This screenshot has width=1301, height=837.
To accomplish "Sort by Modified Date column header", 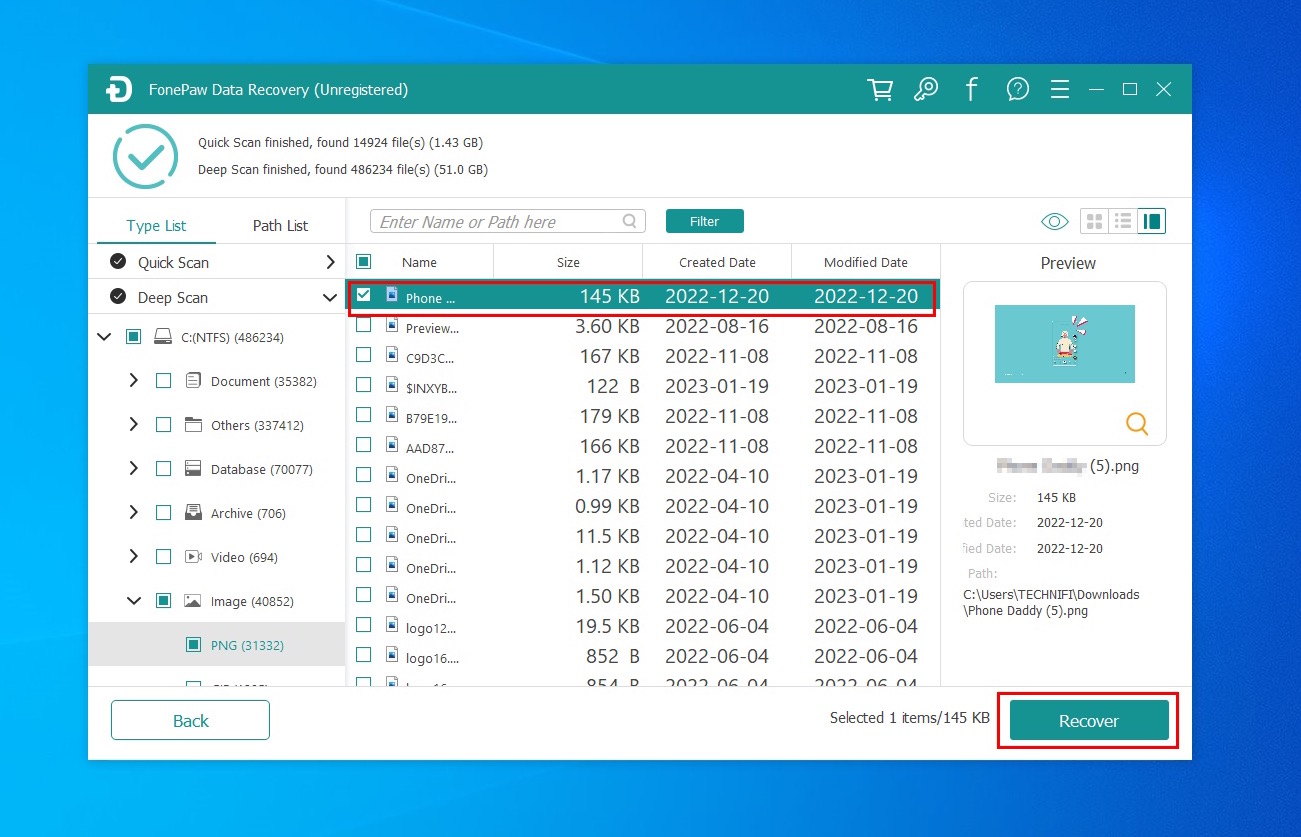I will point(866,262).
